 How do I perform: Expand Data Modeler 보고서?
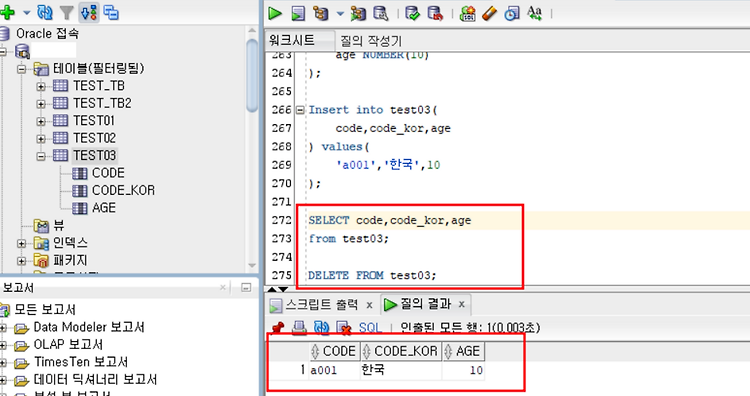[3, 328]
